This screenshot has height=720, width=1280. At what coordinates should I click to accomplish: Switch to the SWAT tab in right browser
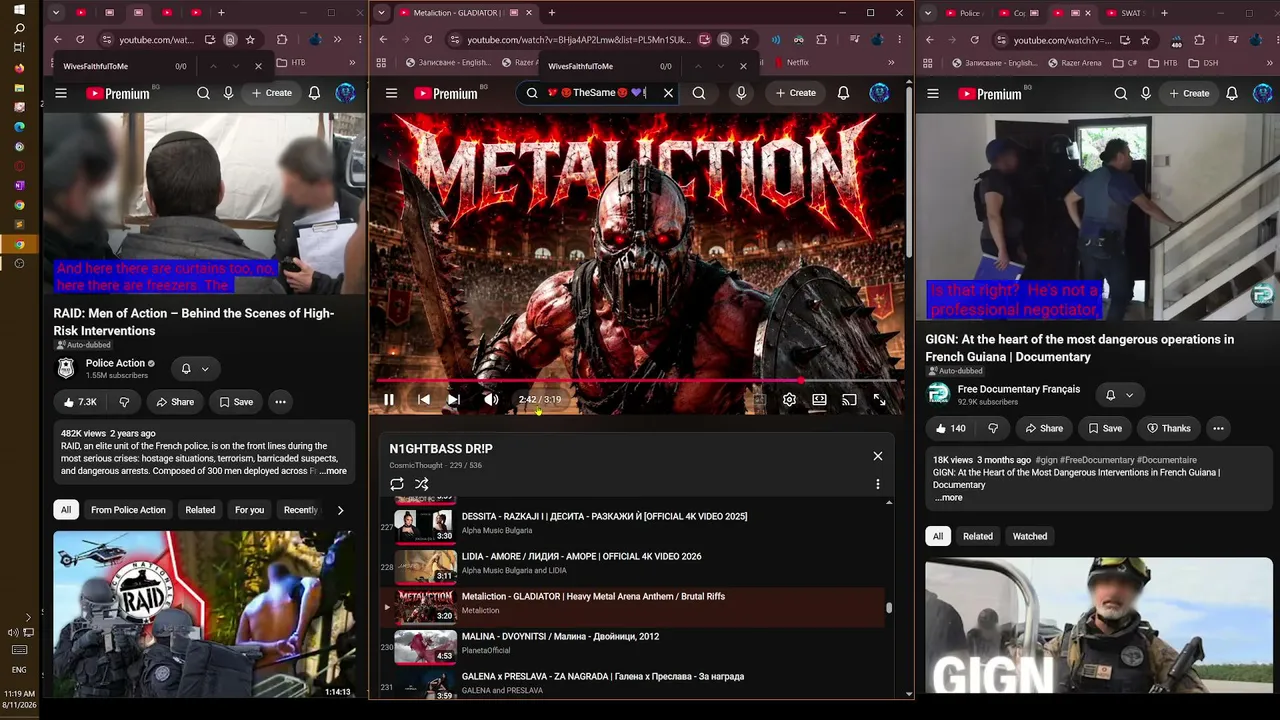pos(1125,13)
